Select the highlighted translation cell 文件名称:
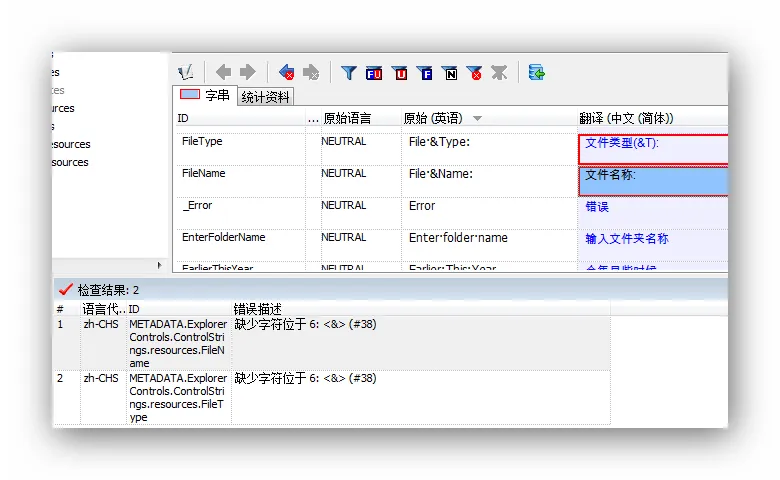The width and height of the screenshot is (780, 480). pyautogui.click(x=650, y=179)
